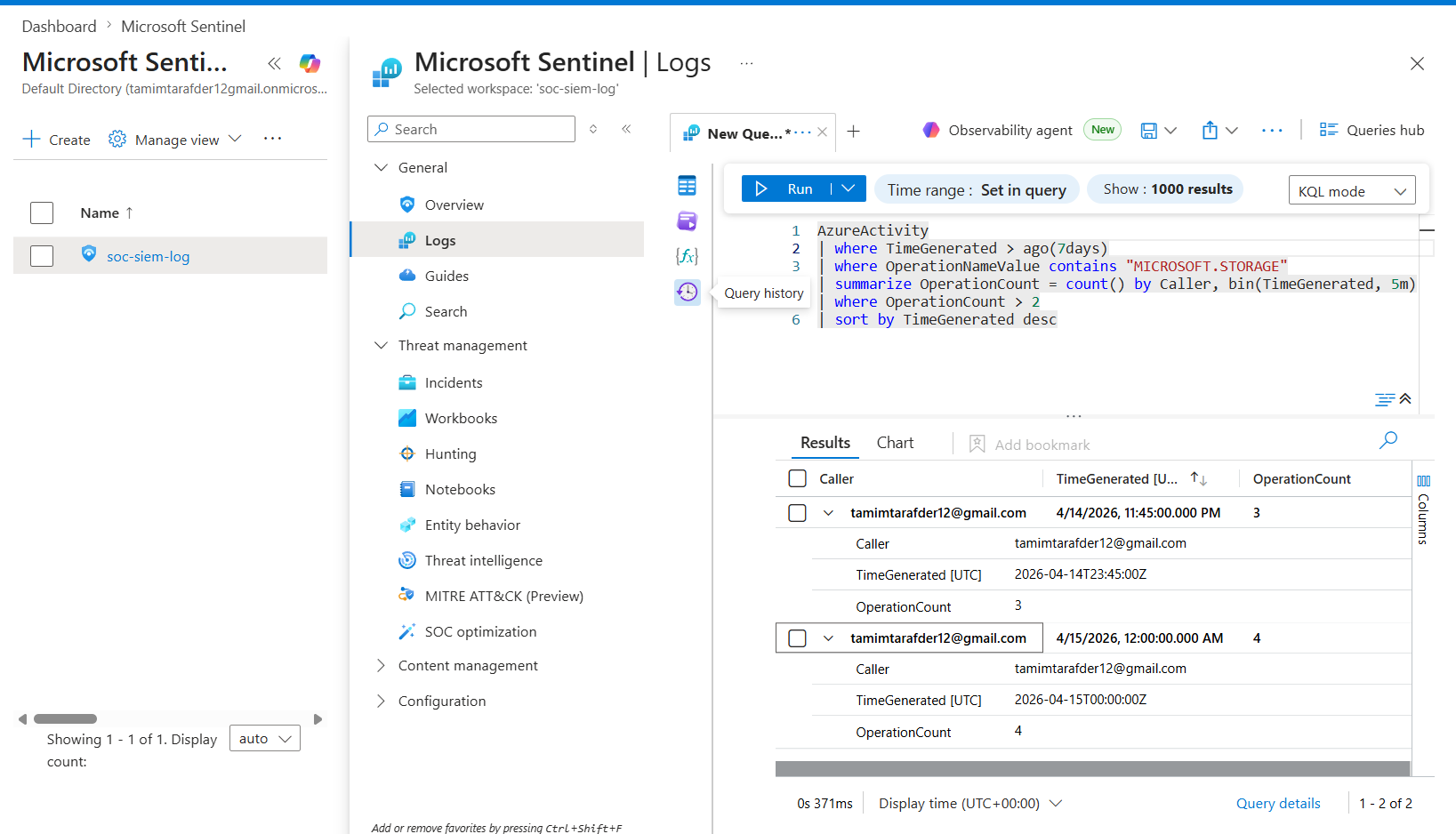Click the format query lines icon
Viewport: 1456px width, 834px height.
pyautogui.click(x=1384, y=400)
